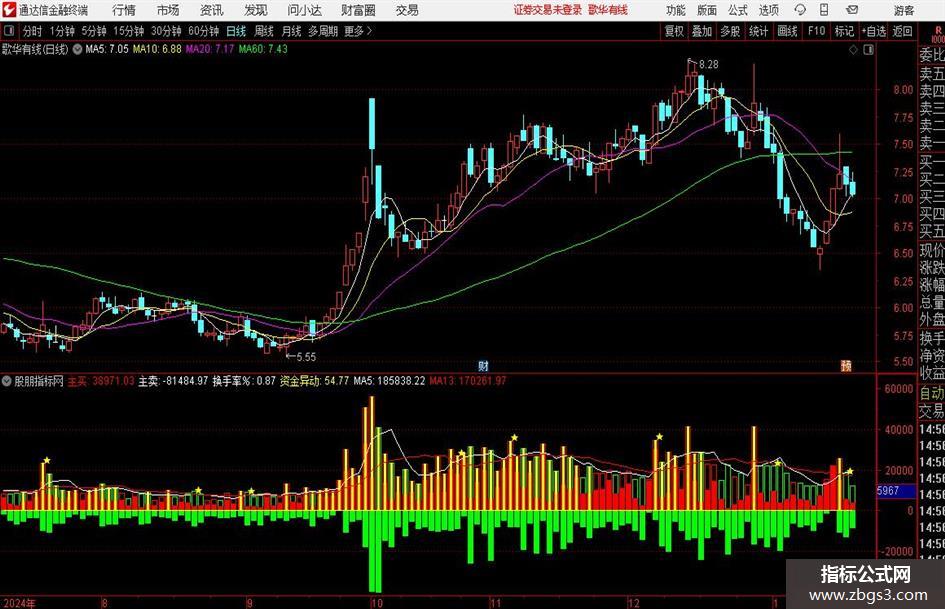Viewport: 945px width, 609px height.
Task: Click the 统计 statistics toolbar button
Action: tap(758, 31)
